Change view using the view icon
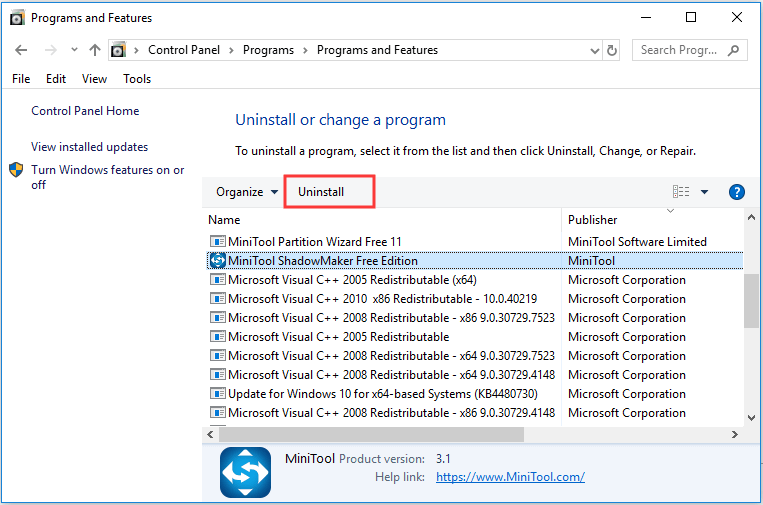Viewport: 763px width, 505px height. 681,192
